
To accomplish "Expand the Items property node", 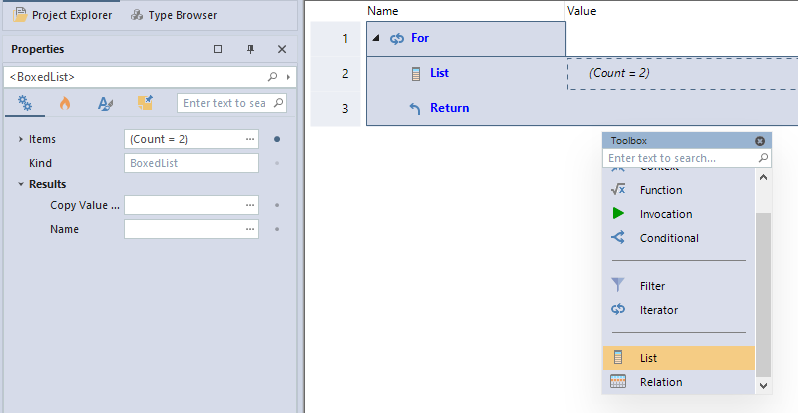I will 21,139.
